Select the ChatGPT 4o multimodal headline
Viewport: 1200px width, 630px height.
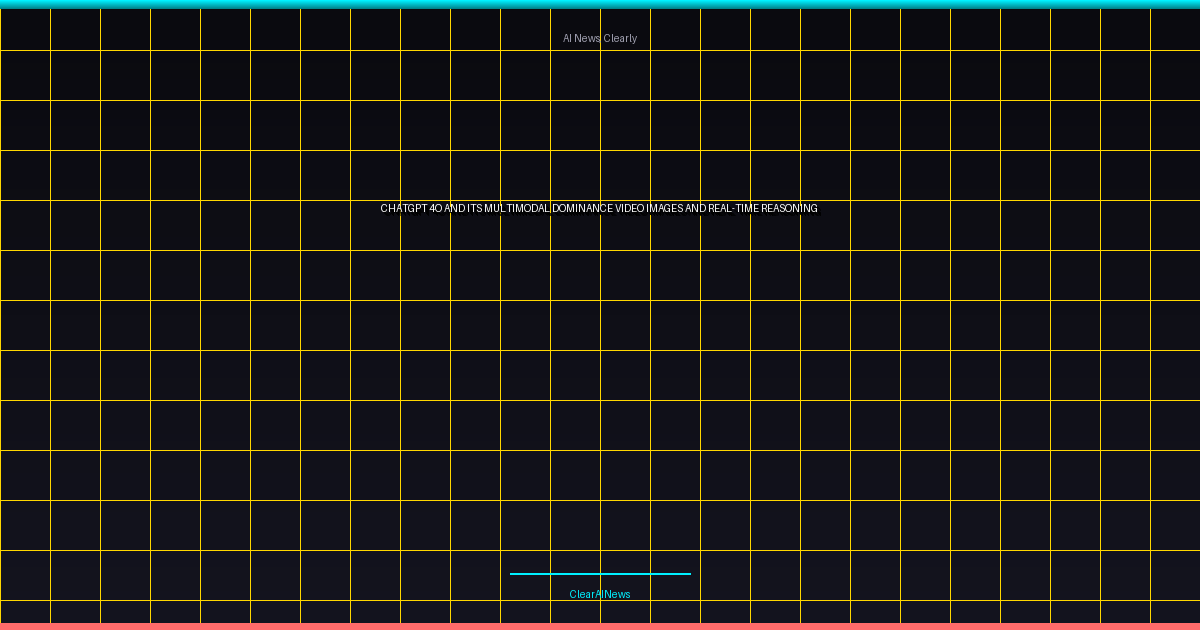[599, 209]
